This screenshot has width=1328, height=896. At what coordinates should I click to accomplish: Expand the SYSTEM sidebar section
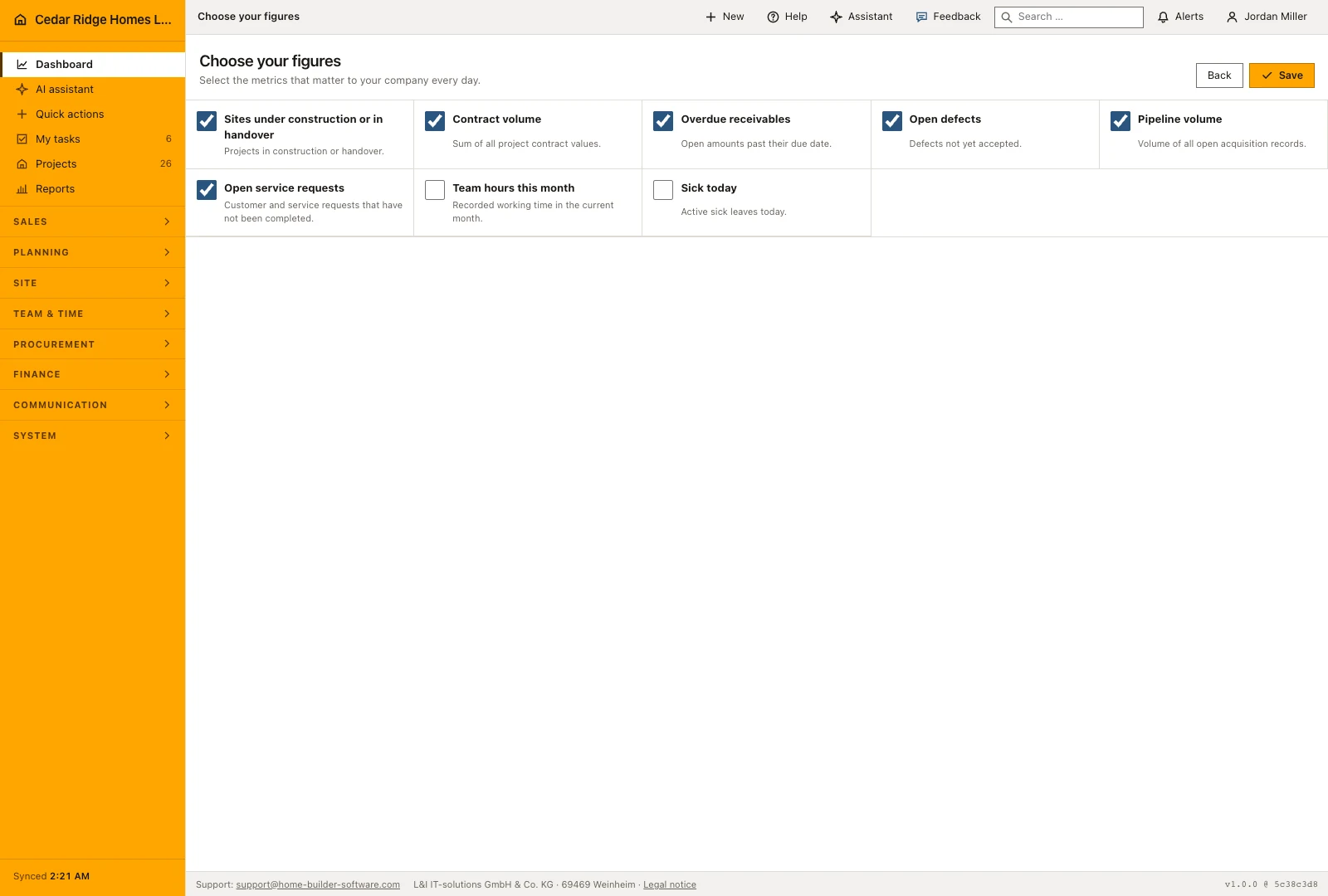pos(92,436)
